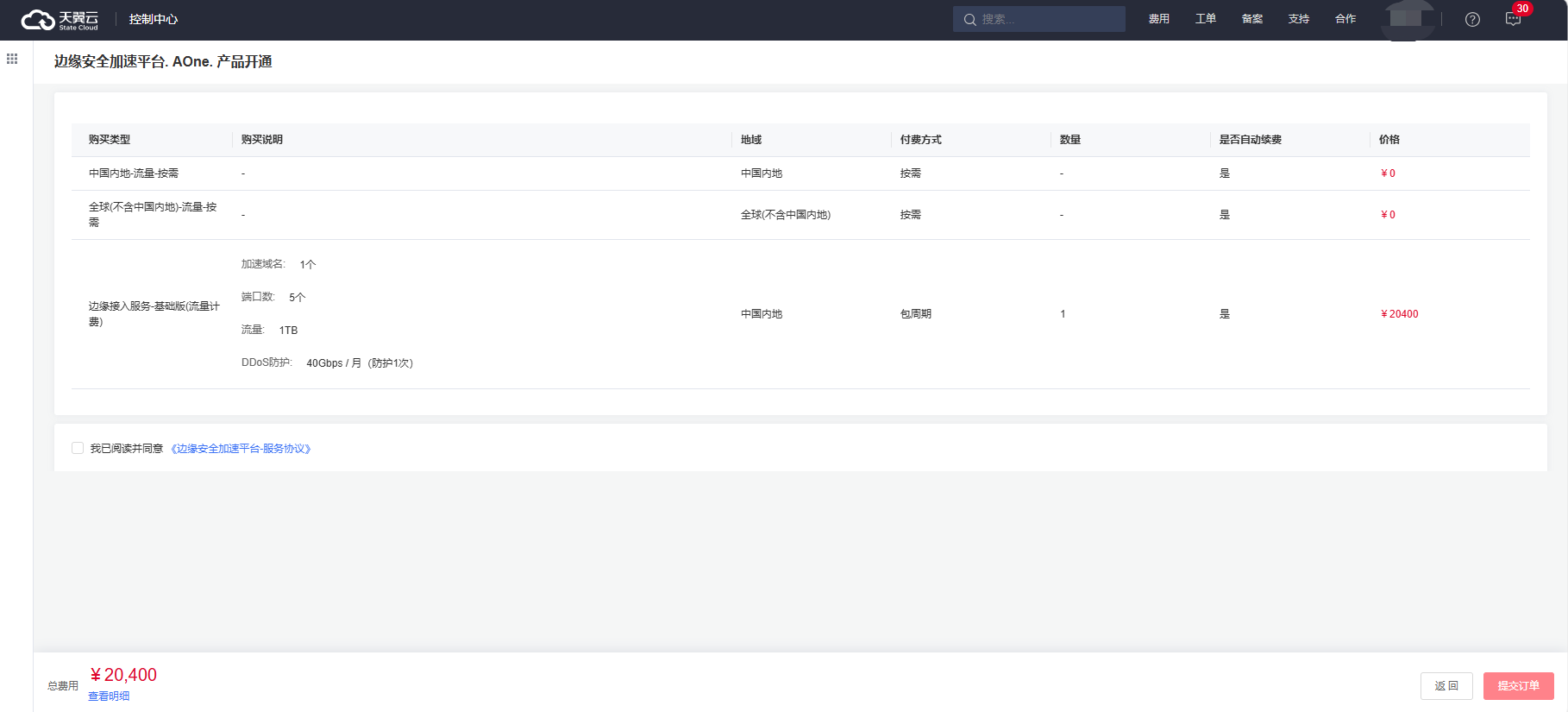Check the 我已阅读并同意 agreement checkbox
Screen dimensions: 1568x712
click(x=78, y=448)
